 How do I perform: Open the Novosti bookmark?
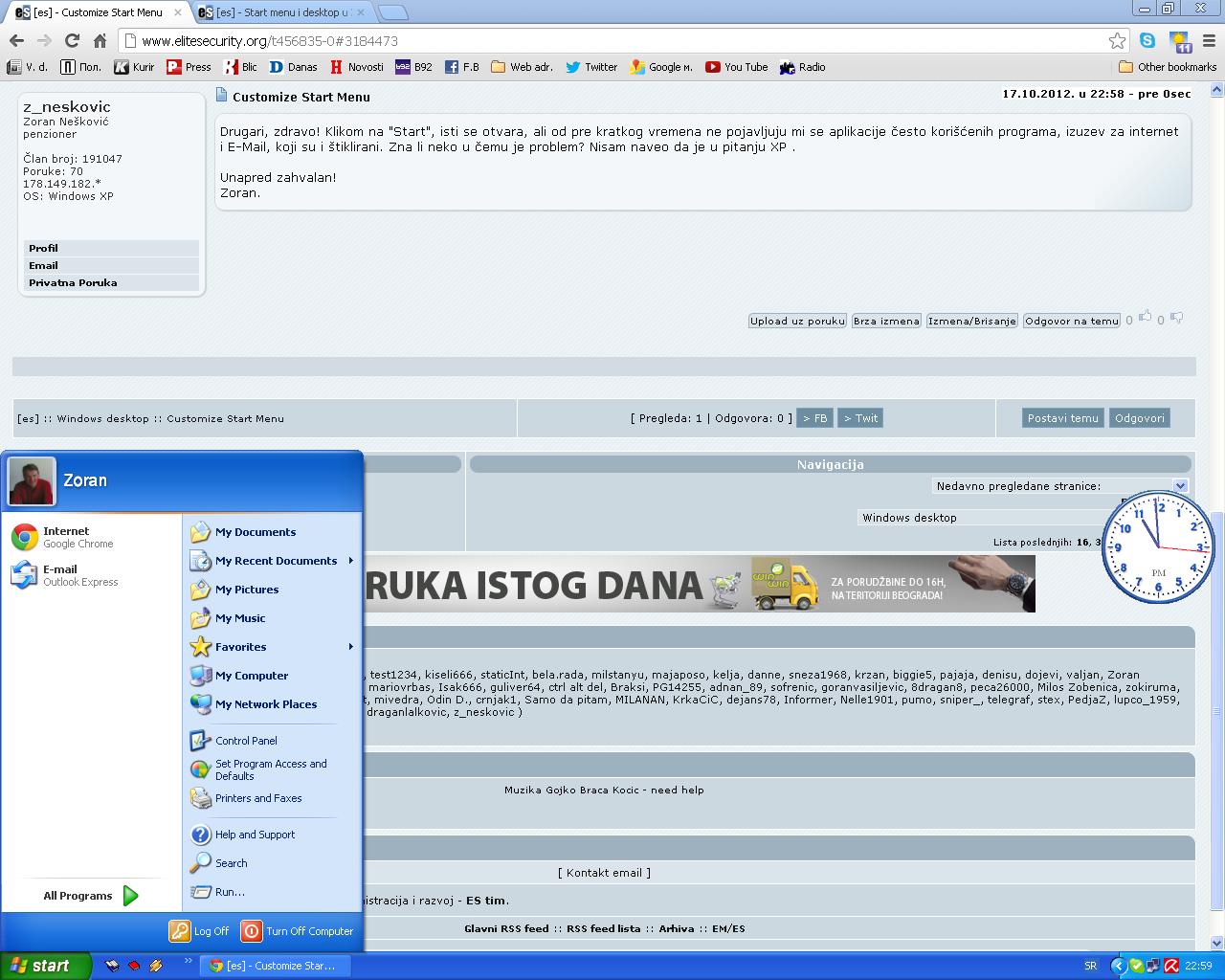pyautogui.click(x=357, y=67)
